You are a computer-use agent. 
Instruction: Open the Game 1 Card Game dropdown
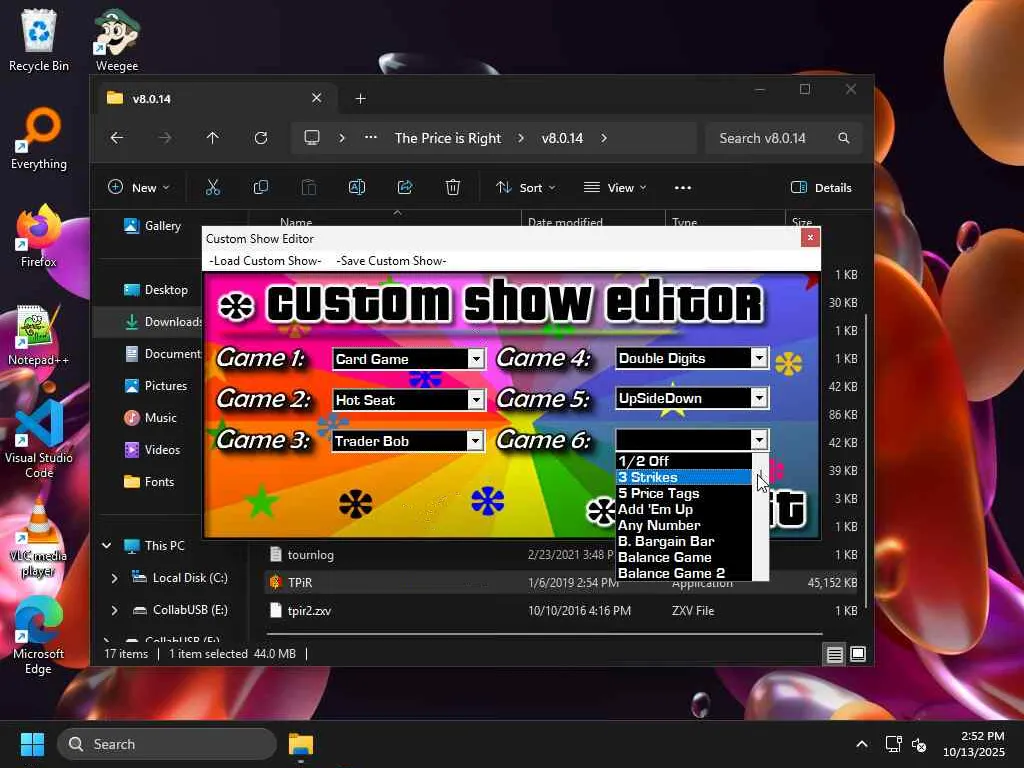pyautogui.click(x=476, y=359)
